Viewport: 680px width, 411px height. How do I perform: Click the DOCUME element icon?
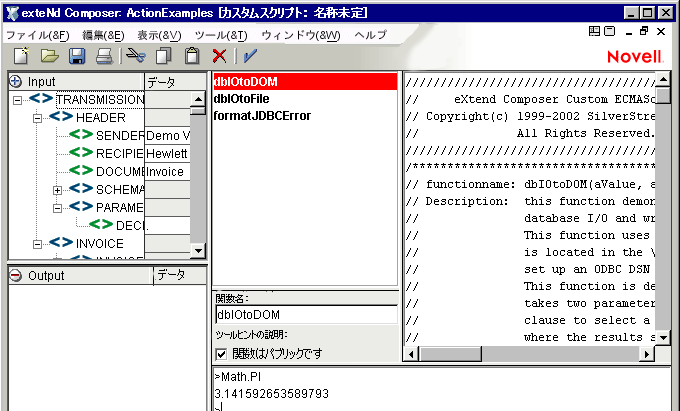(81, 171)
